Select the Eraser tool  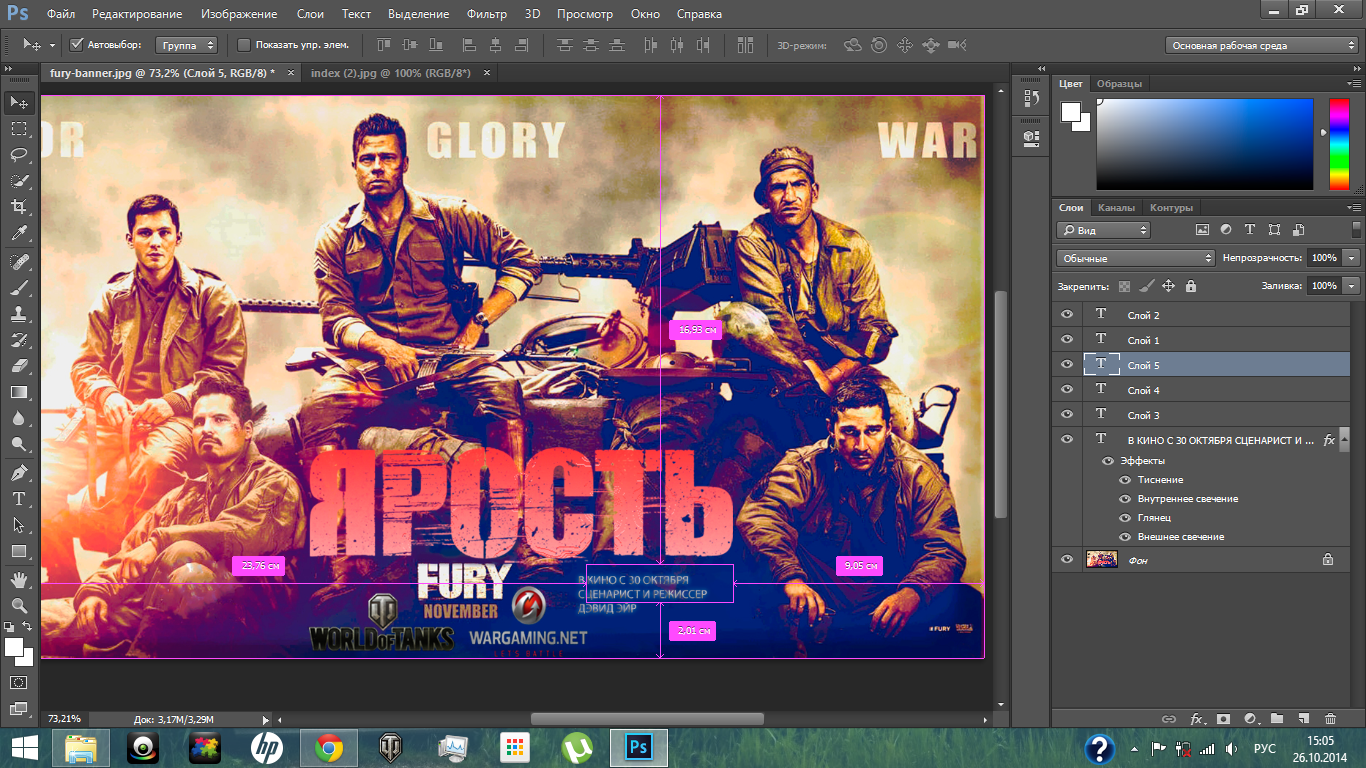pos(19,366)
